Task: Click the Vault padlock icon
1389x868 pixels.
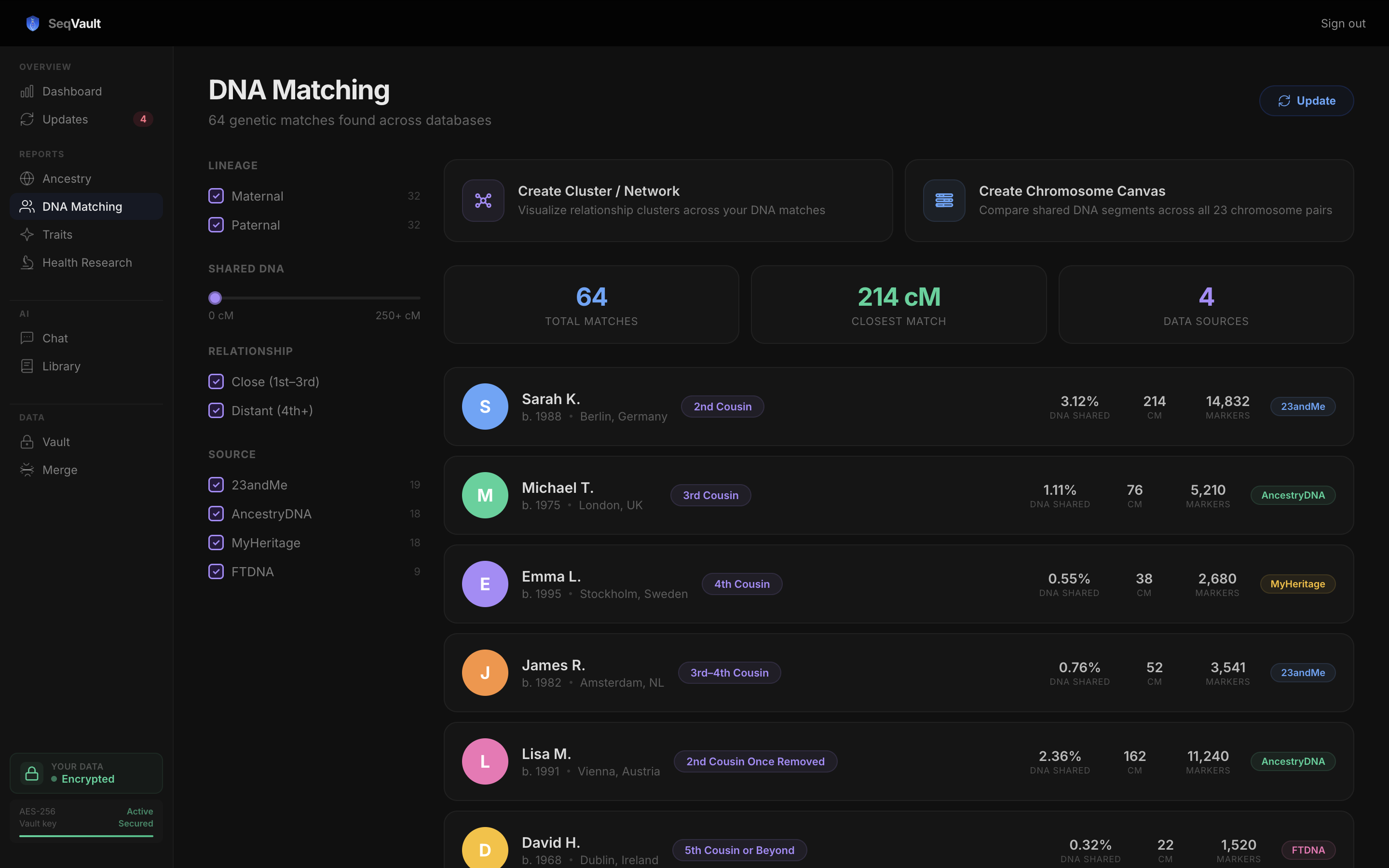Action: coord(27,441)
